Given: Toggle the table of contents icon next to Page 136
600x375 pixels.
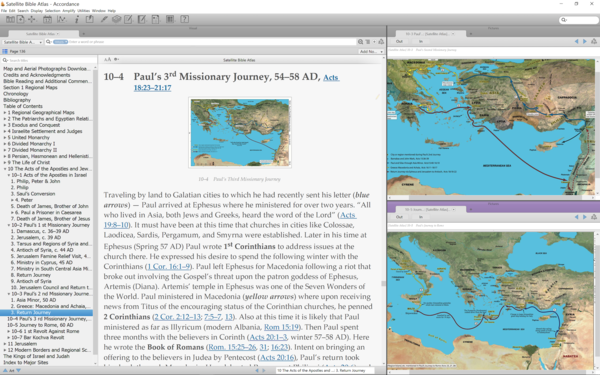Looking at the screenshot, I should (5, 51).
